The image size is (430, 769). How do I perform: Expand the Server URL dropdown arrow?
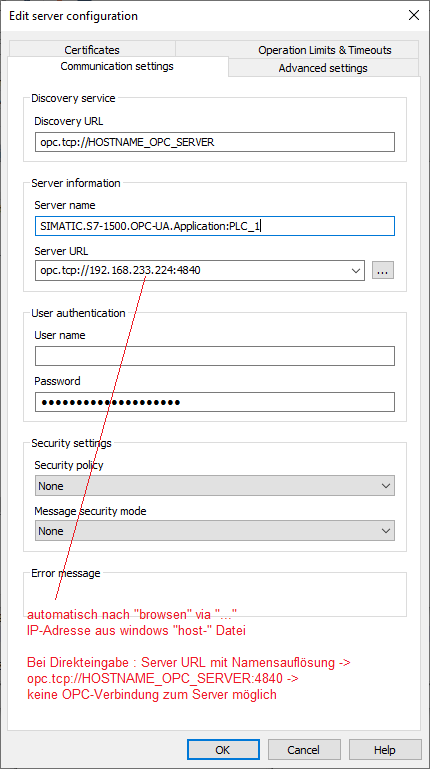pos(356,271)
